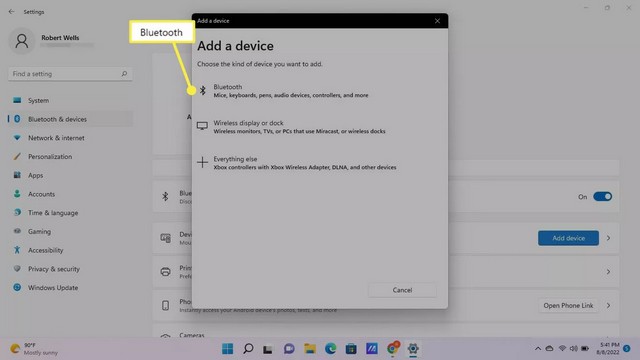Open Microsoft Store from taskbar
The image size is (640, 360).
click(x=351, y=349)
